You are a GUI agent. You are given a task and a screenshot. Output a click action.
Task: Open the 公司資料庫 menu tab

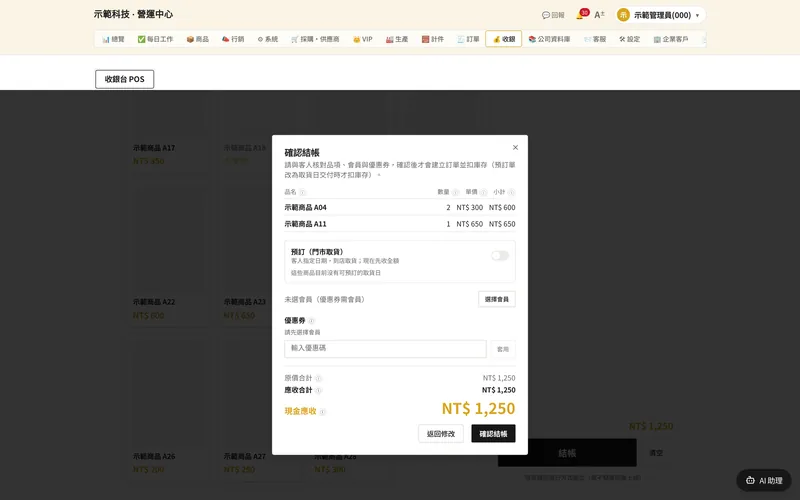(x=549, y=39)
